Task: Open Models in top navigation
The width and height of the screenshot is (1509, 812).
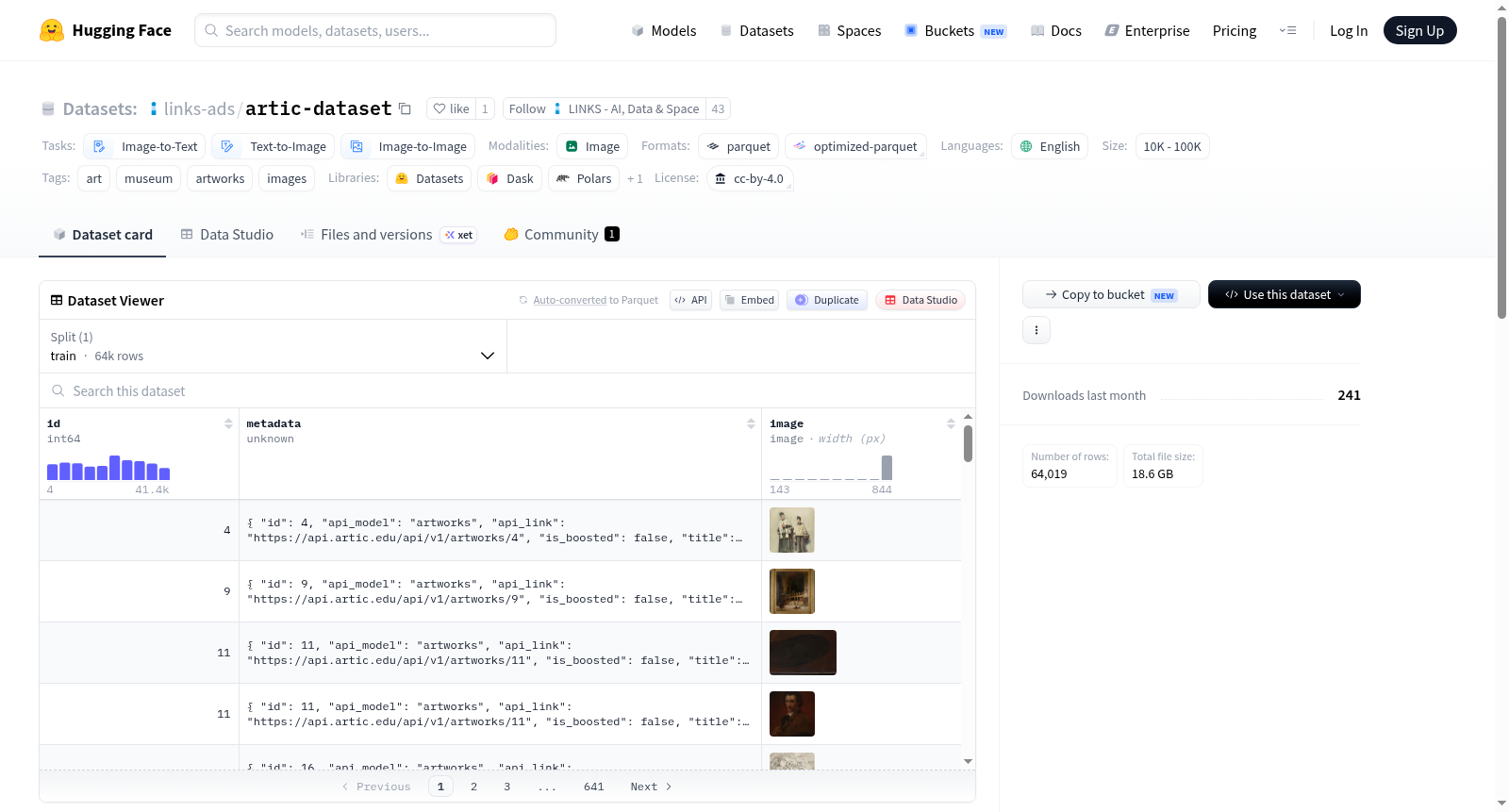Action: (x=664, y=30)
